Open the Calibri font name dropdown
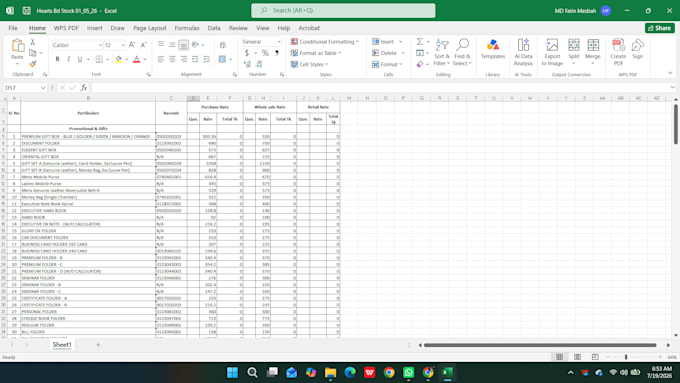This screenshot has width=680, height=383. tap(100, 45)
